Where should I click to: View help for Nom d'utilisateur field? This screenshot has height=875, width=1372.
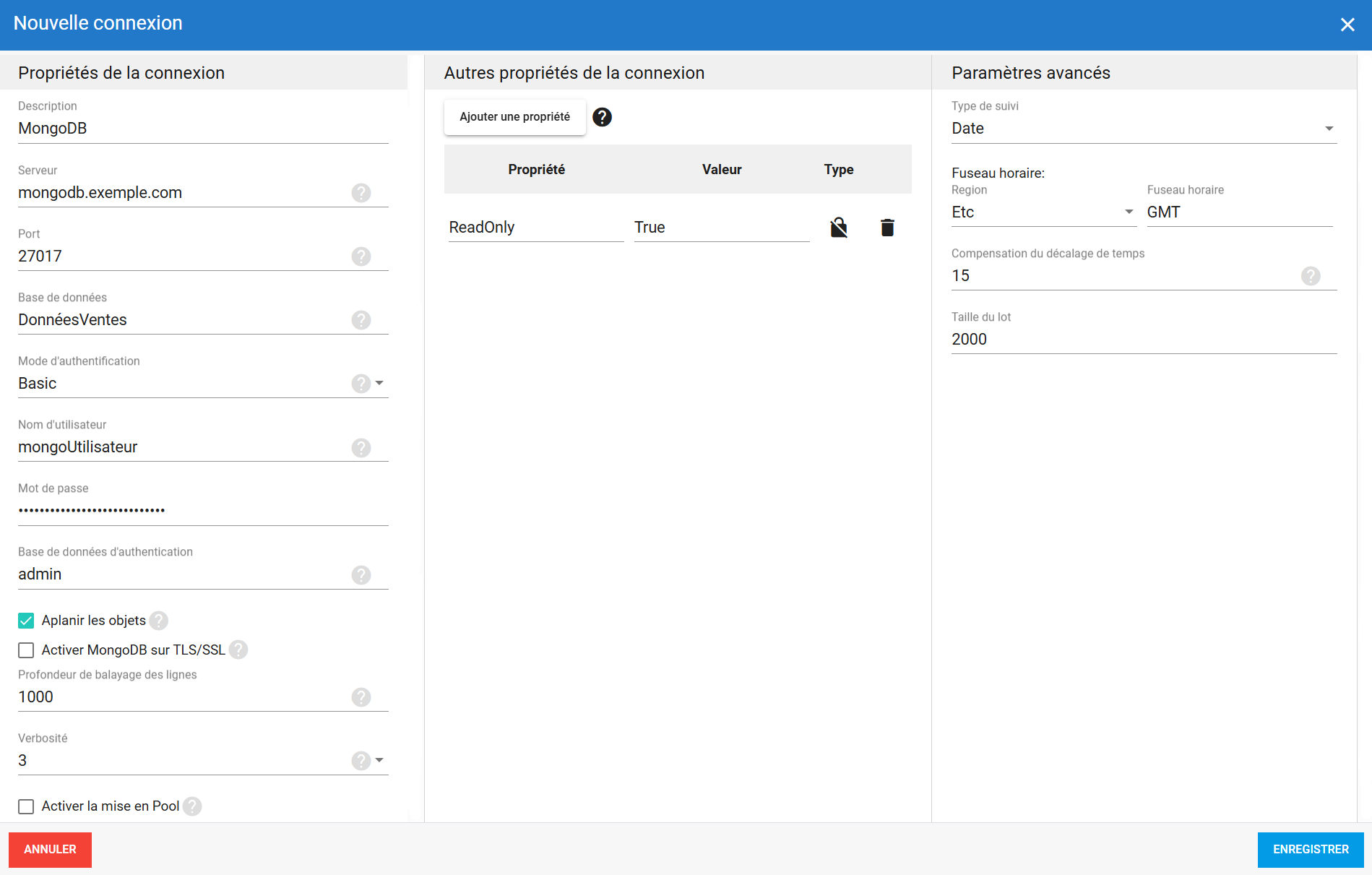point(361,448)
